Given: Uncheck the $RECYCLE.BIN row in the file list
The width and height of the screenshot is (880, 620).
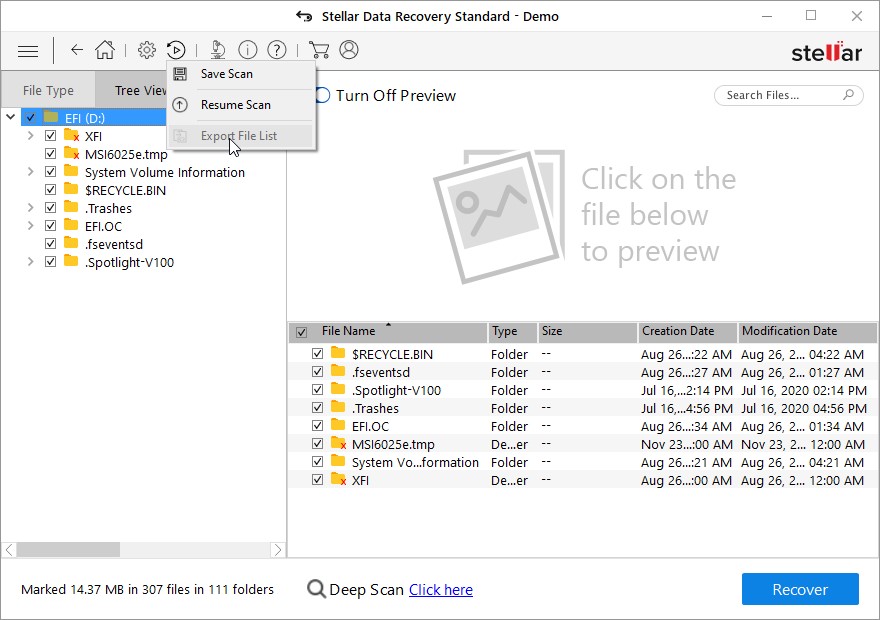Looking at the screenshot, I should (317, 354).
